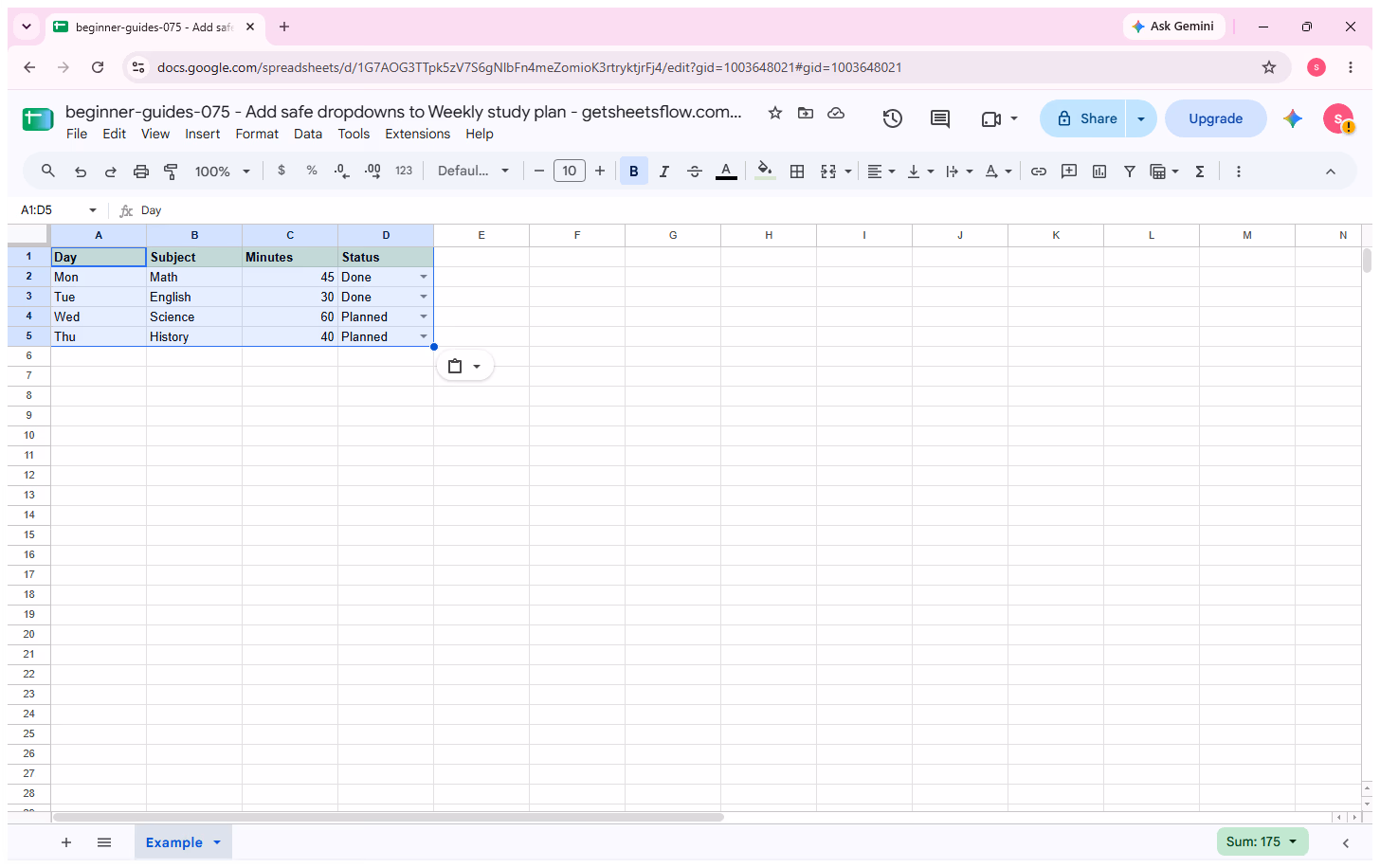This screenshot has width=1380, height=868.
Task: Expand Status dropdown in Thu row
Action: tap(424, 336)
